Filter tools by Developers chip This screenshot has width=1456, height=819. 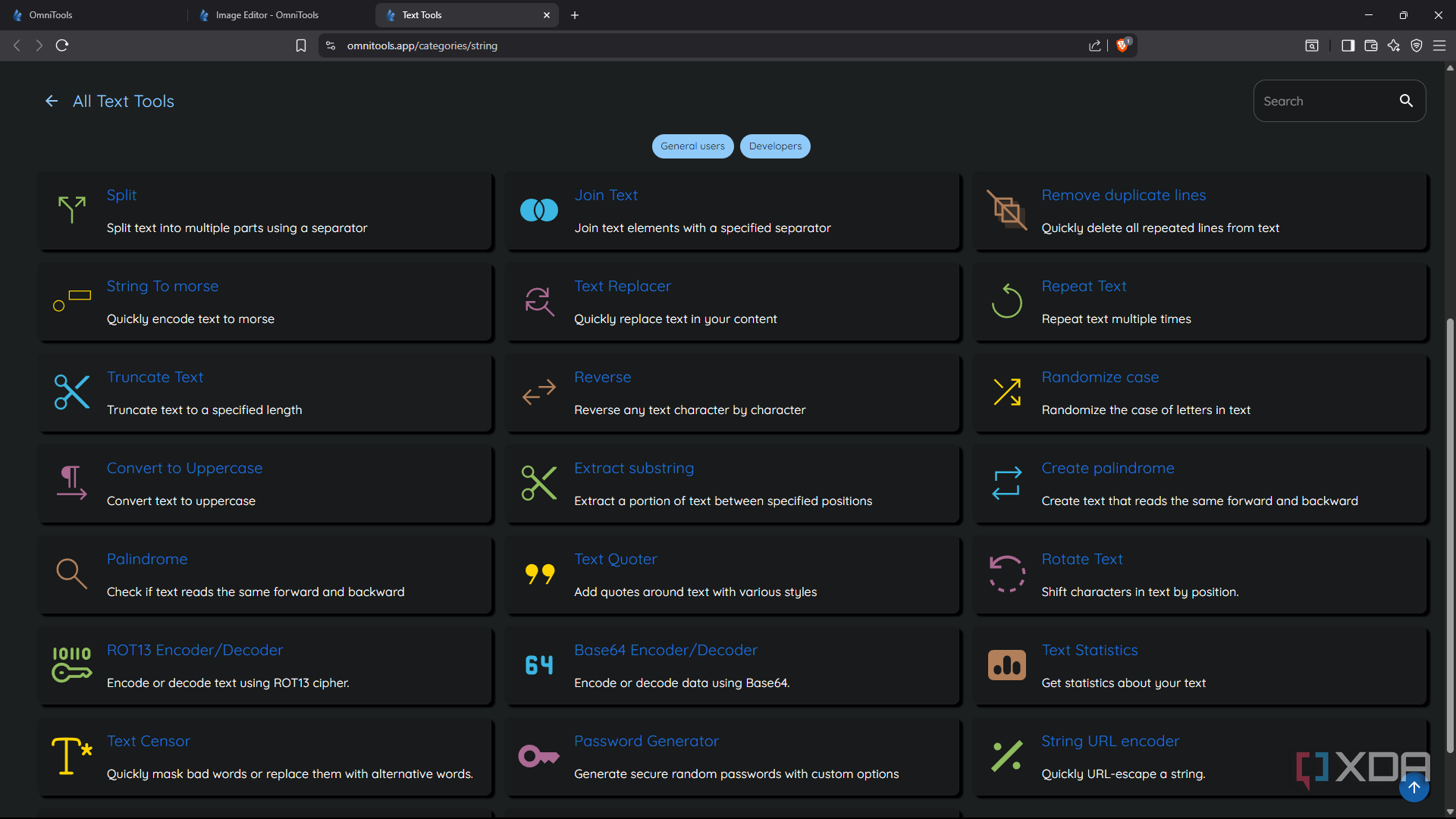click(x=775, y=146)
